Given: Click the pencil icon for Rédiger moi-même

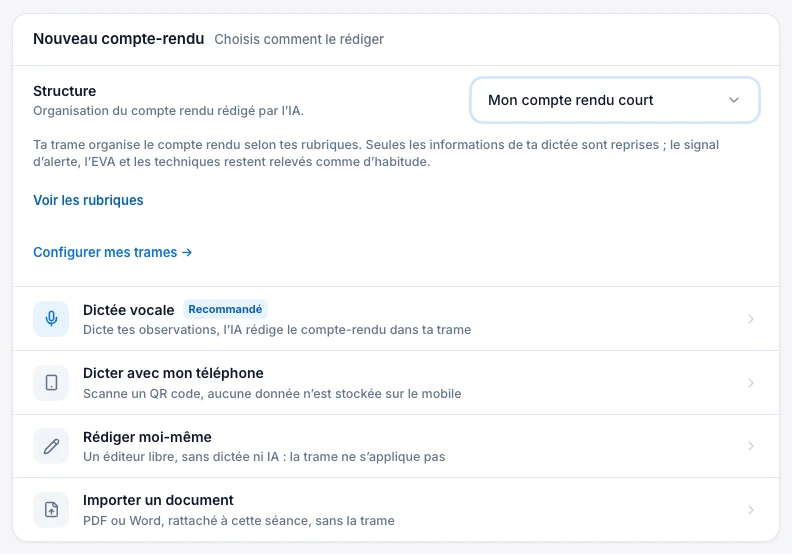Looking at the screenshot, I should click(x=51, y=446).
